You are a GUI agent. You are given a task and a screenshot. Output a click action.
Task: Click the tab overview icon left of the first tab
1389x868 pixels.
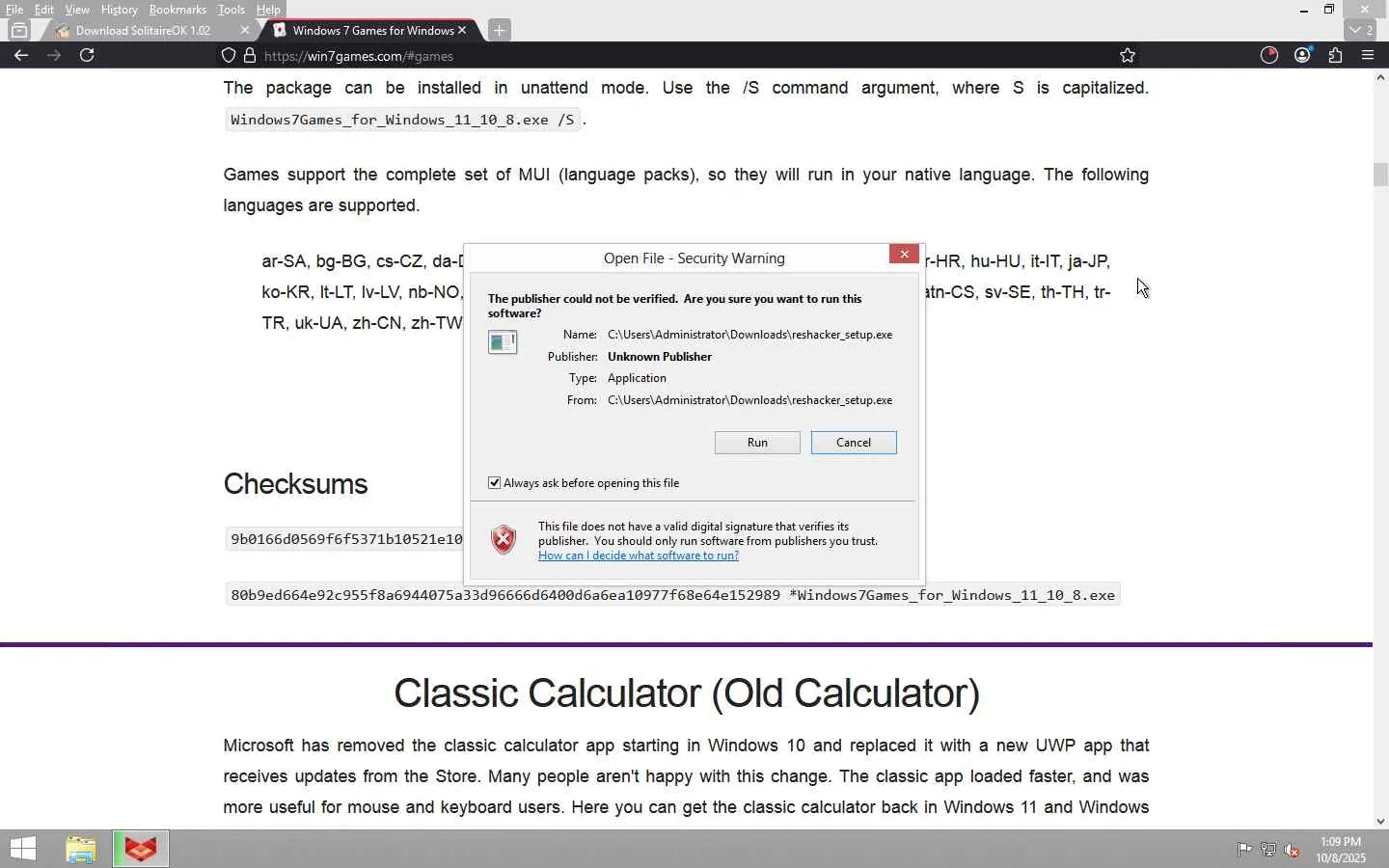pos(18,30)
